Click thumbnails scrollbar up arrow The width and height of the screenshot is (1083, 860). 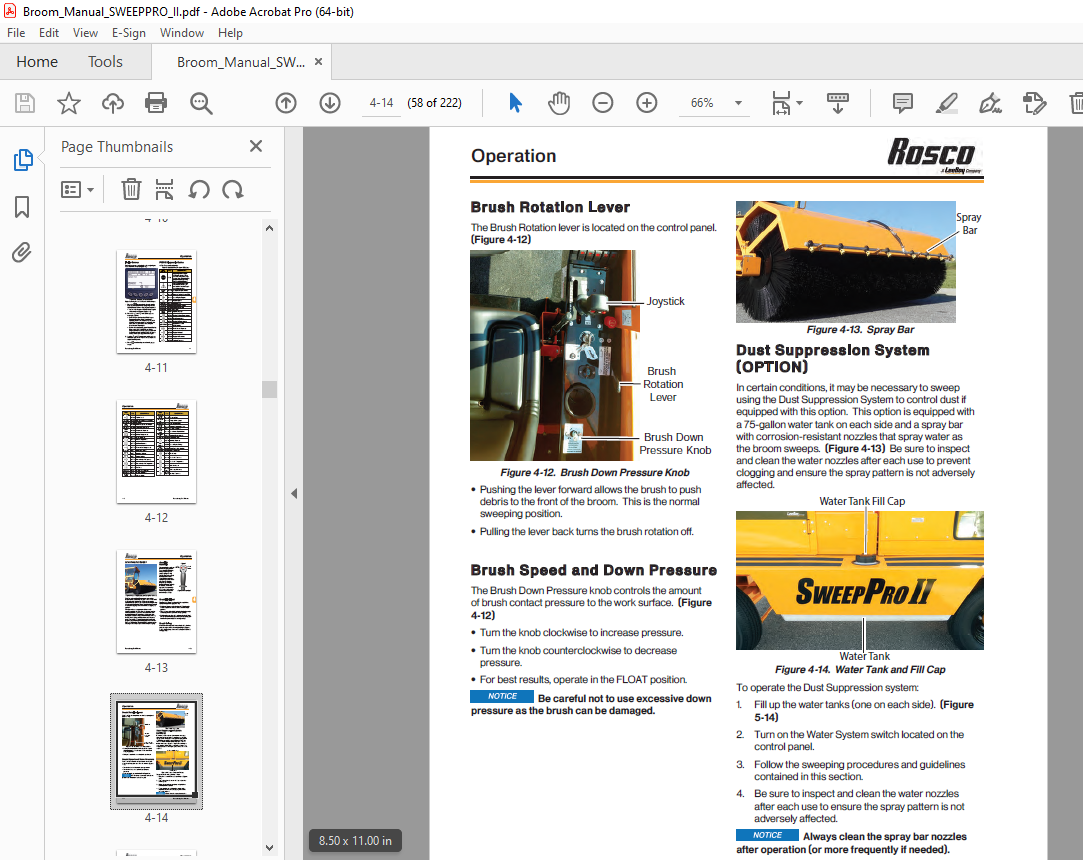269,228
